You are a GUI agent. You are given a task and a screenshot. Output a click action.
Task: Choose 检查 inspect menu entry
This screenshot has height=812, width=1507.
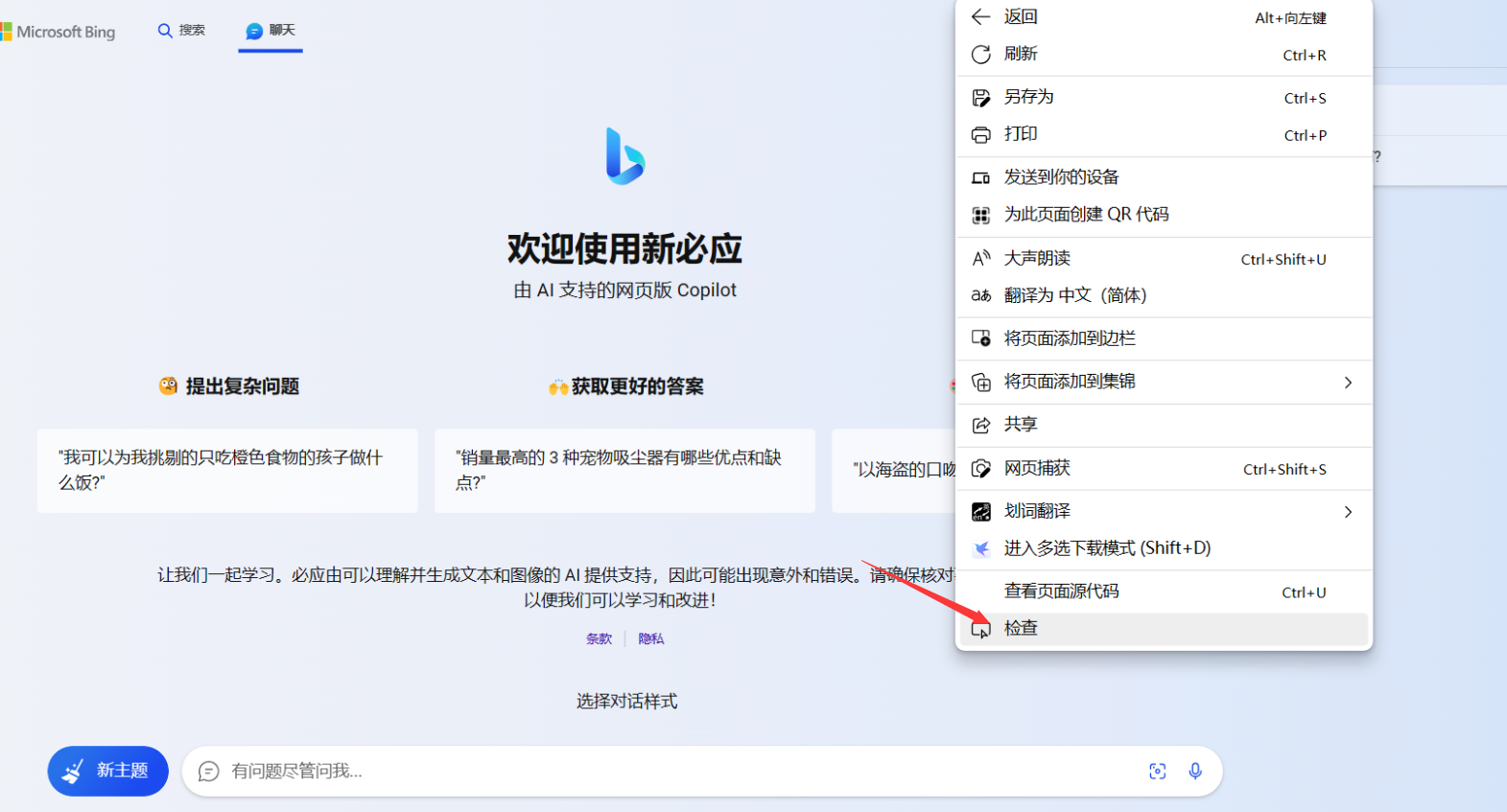tap(1164, 629)
